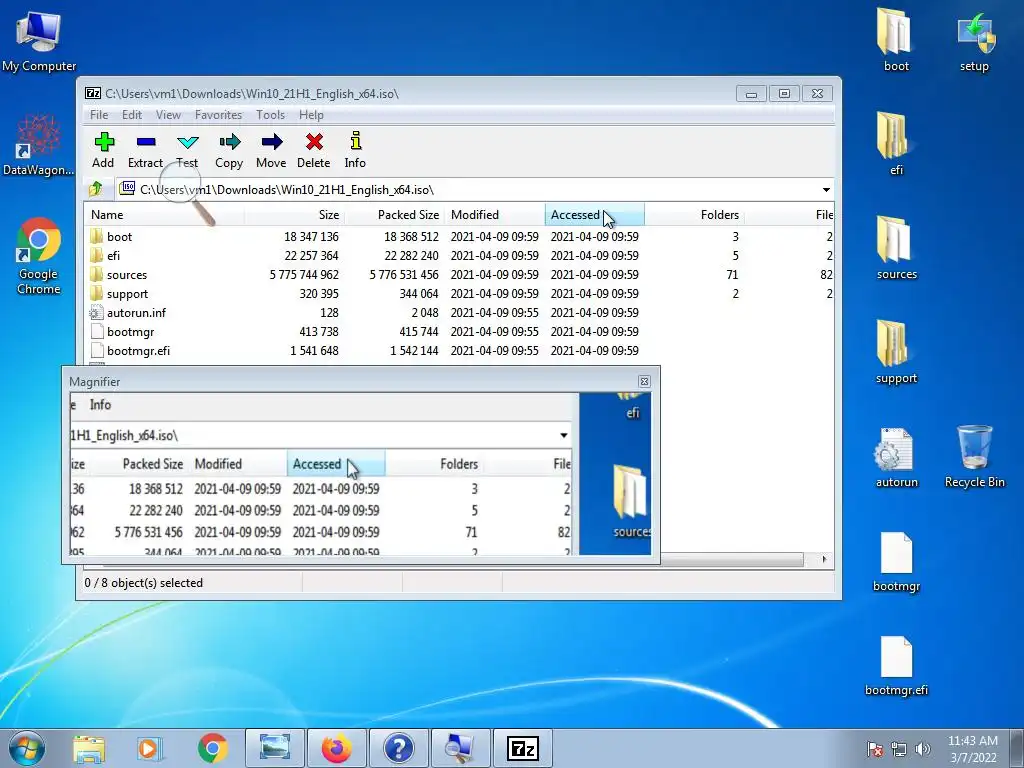Sort by the Modified column header
The image size is (1024, 768).
click(494, 215)
